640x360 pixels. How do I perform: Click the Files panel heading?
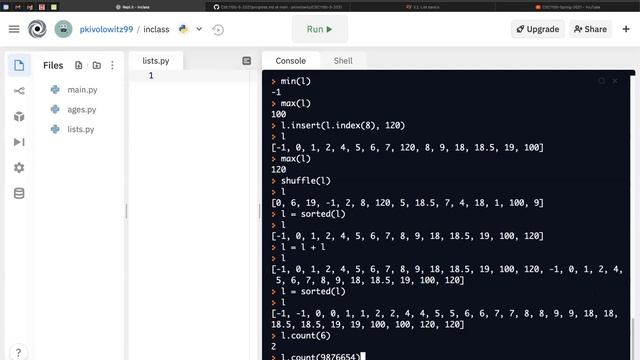click(53, 65)
